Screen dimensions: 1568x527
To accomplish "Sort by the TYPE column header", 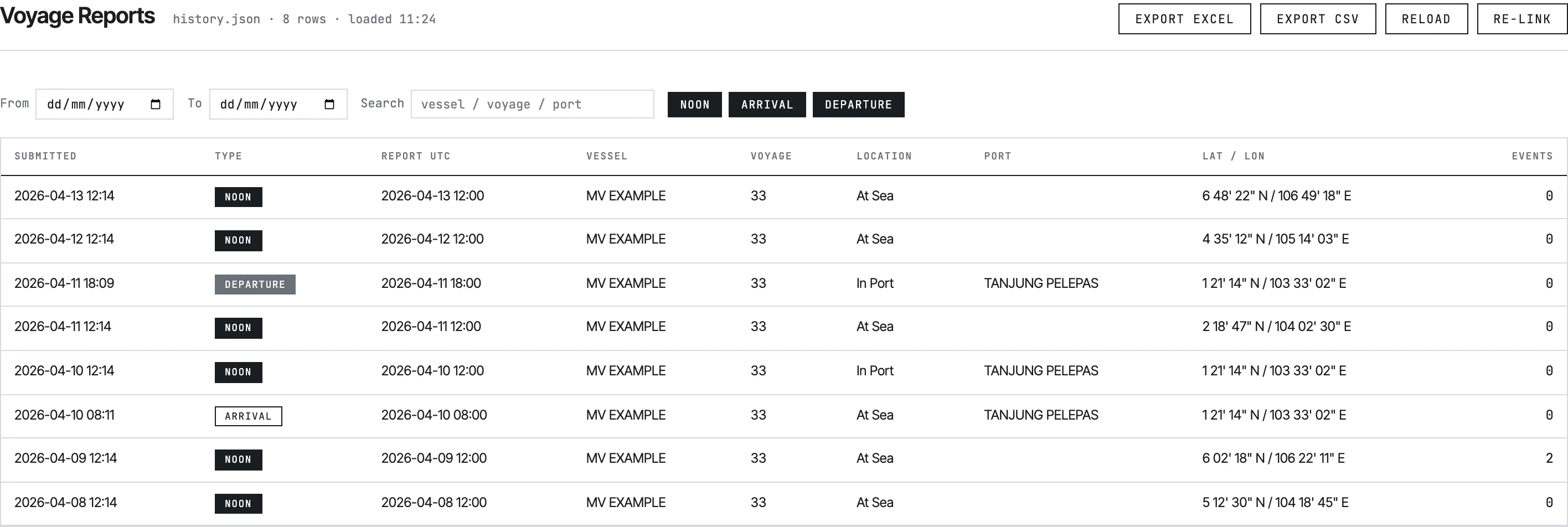I will coord(228,157).
